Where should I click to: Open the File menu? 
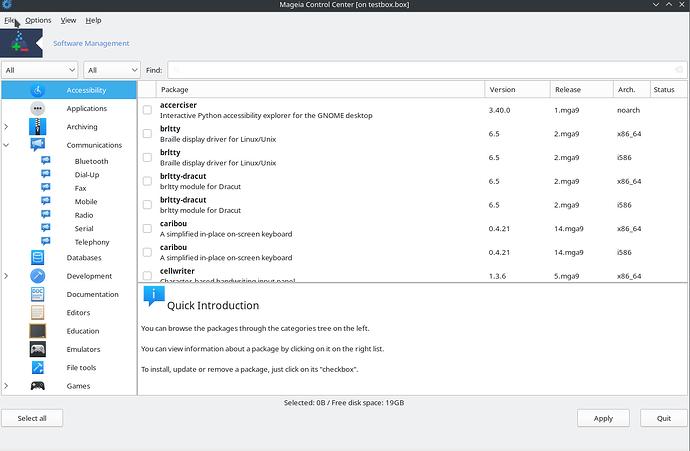pyautogui.click(x=10, y=20)
